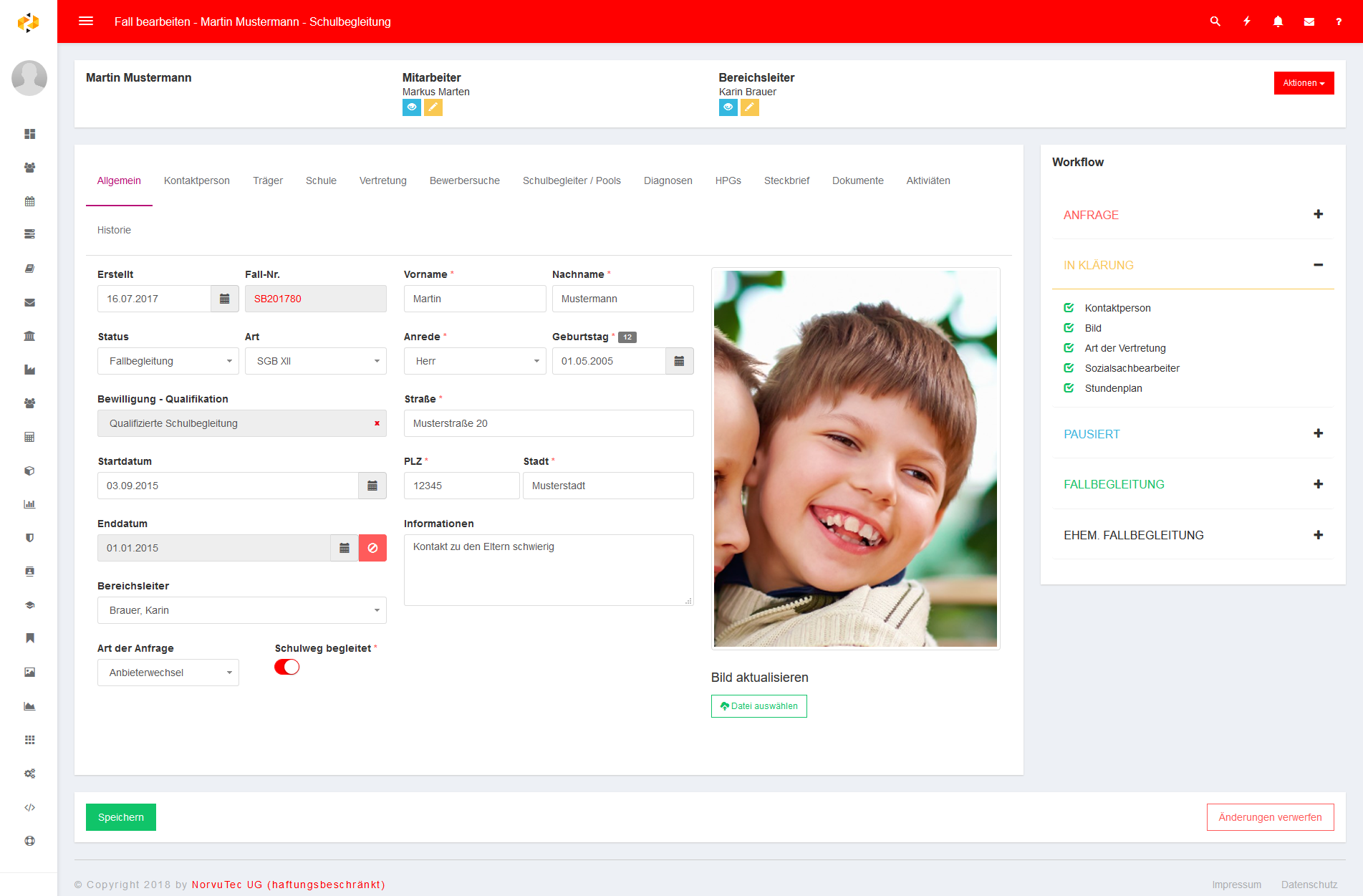Click the Änderungen verwerfen button
This screenshot has height=896, width=1363.
point(1270,817)
